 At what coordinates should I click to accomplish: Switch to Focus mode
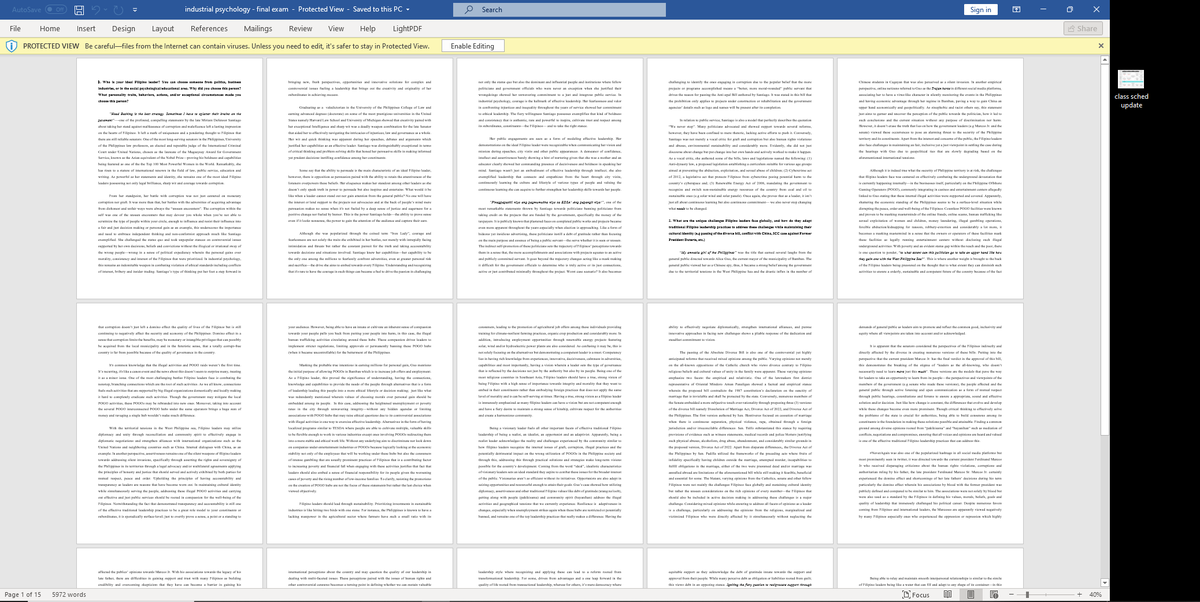pyautogui.click(x=917, y=594)
